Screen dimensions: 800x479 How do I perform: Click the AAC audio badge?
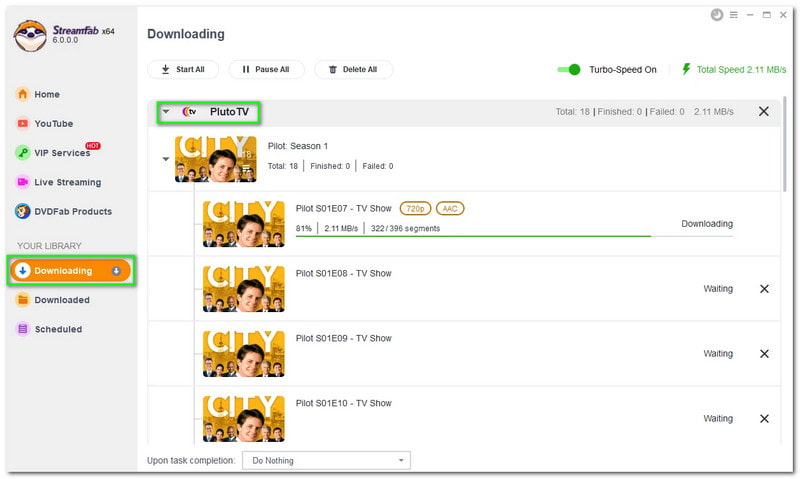[x=450, y=209]
